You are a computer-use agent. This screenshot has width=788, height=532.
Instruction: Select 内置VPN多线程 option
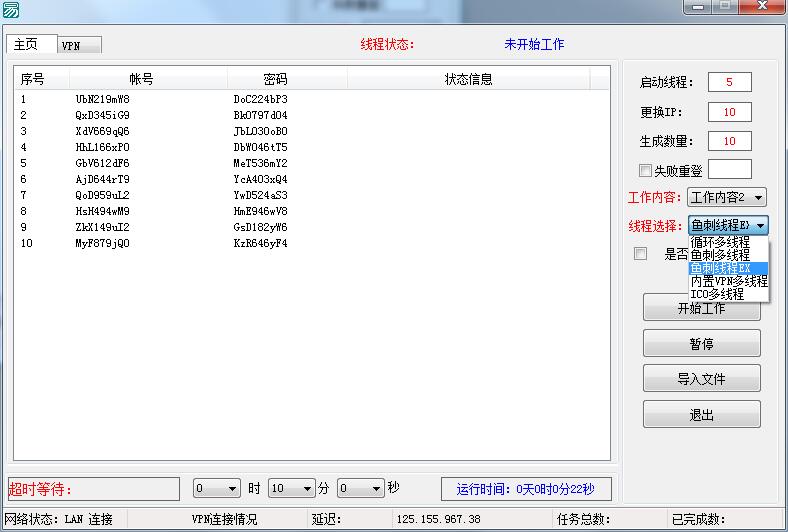tap(728, 282)
